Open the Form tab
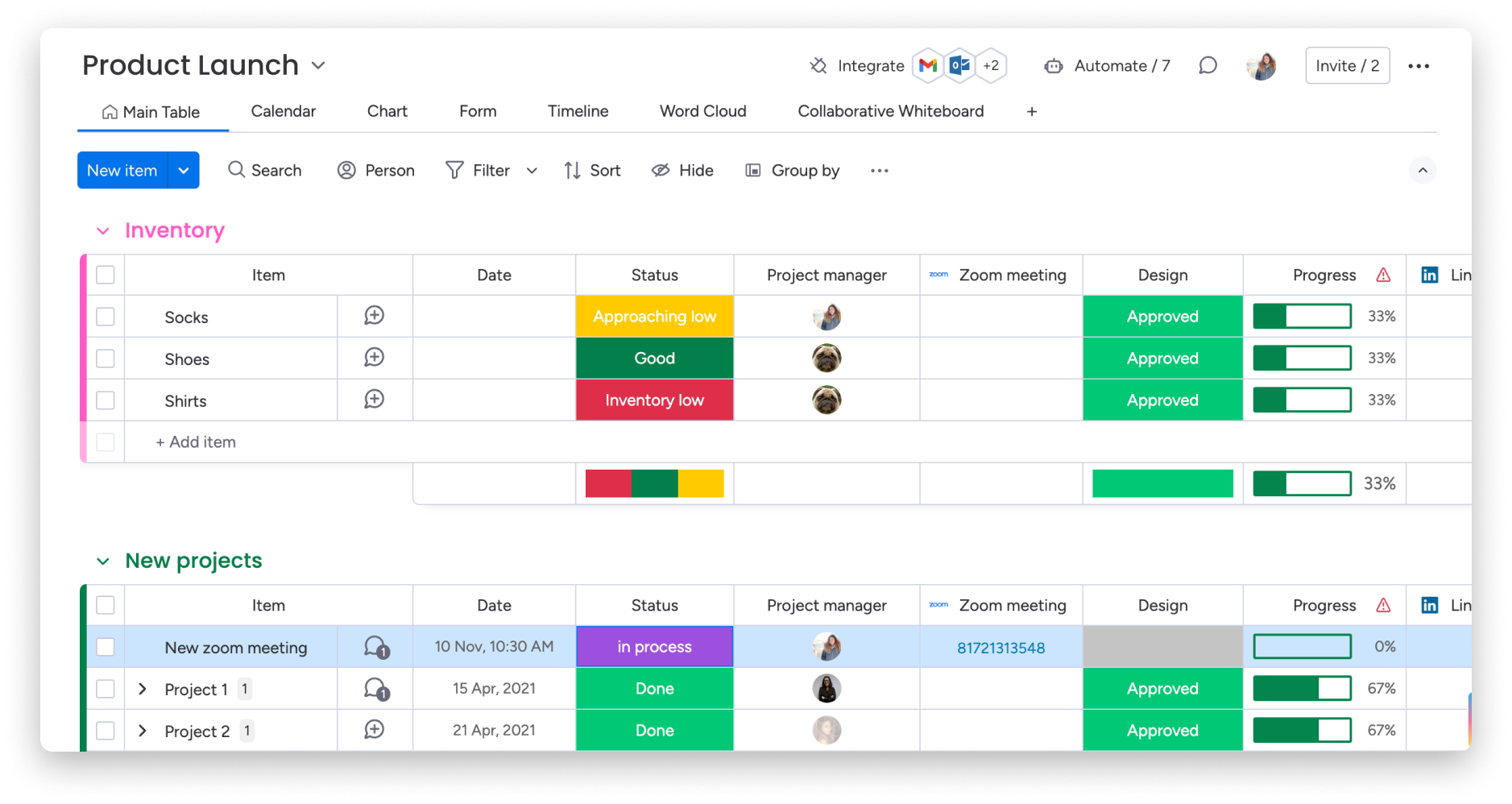This screenshot has width=1512, height=804. tap(478, 111)
